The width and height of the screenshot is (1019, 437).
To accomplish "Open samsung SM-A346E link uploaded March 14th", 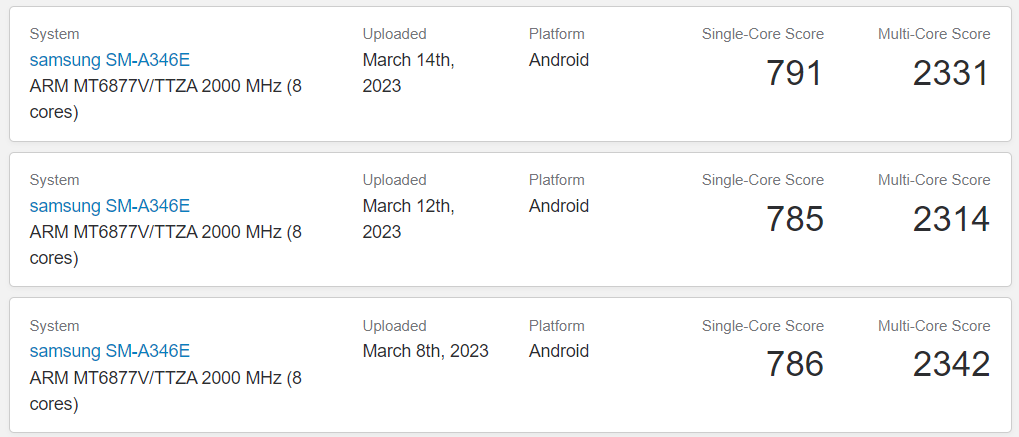I will (110, 60).
